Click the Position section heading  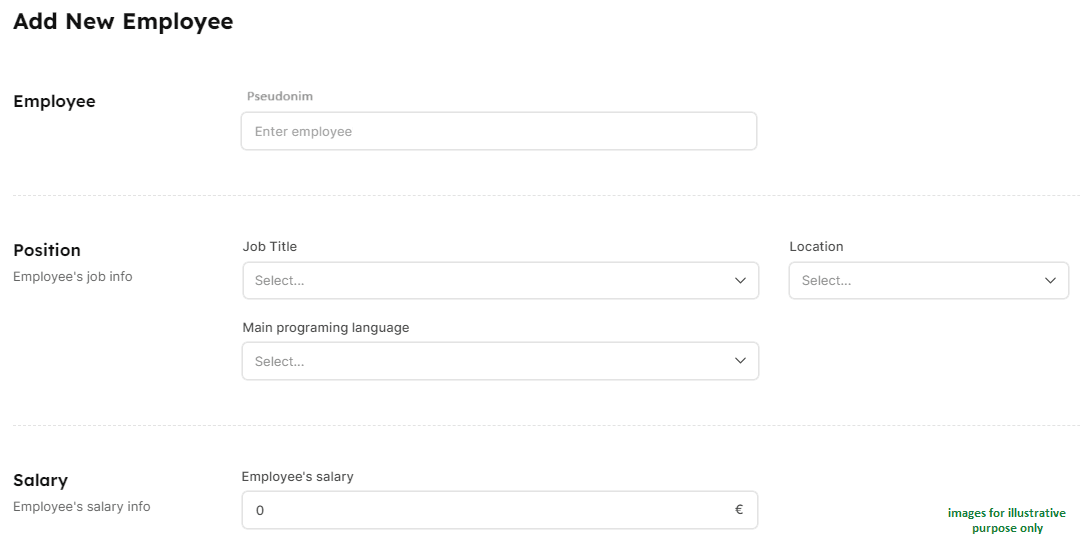[x=47, y=250]
